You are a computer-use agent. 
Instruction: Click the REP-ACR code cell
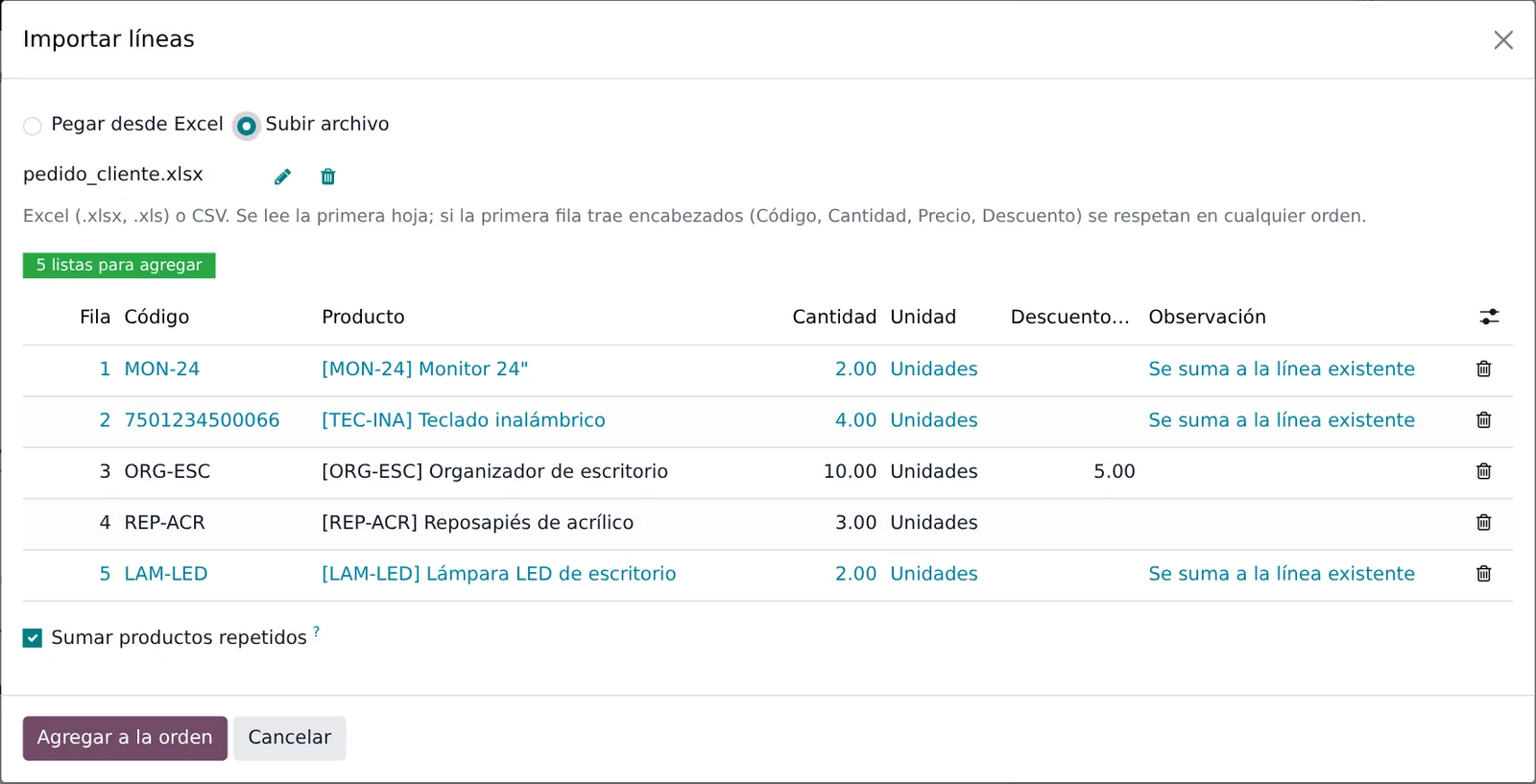click(164, 523)
